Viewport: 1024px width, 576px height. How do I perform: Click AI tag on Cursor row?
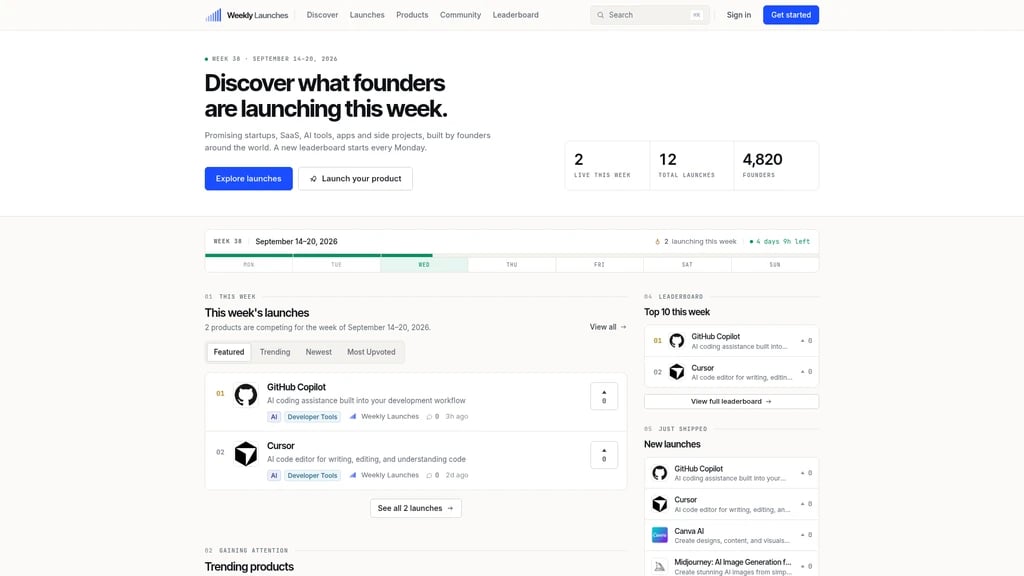pyautogui.click(x=274, y=475)
